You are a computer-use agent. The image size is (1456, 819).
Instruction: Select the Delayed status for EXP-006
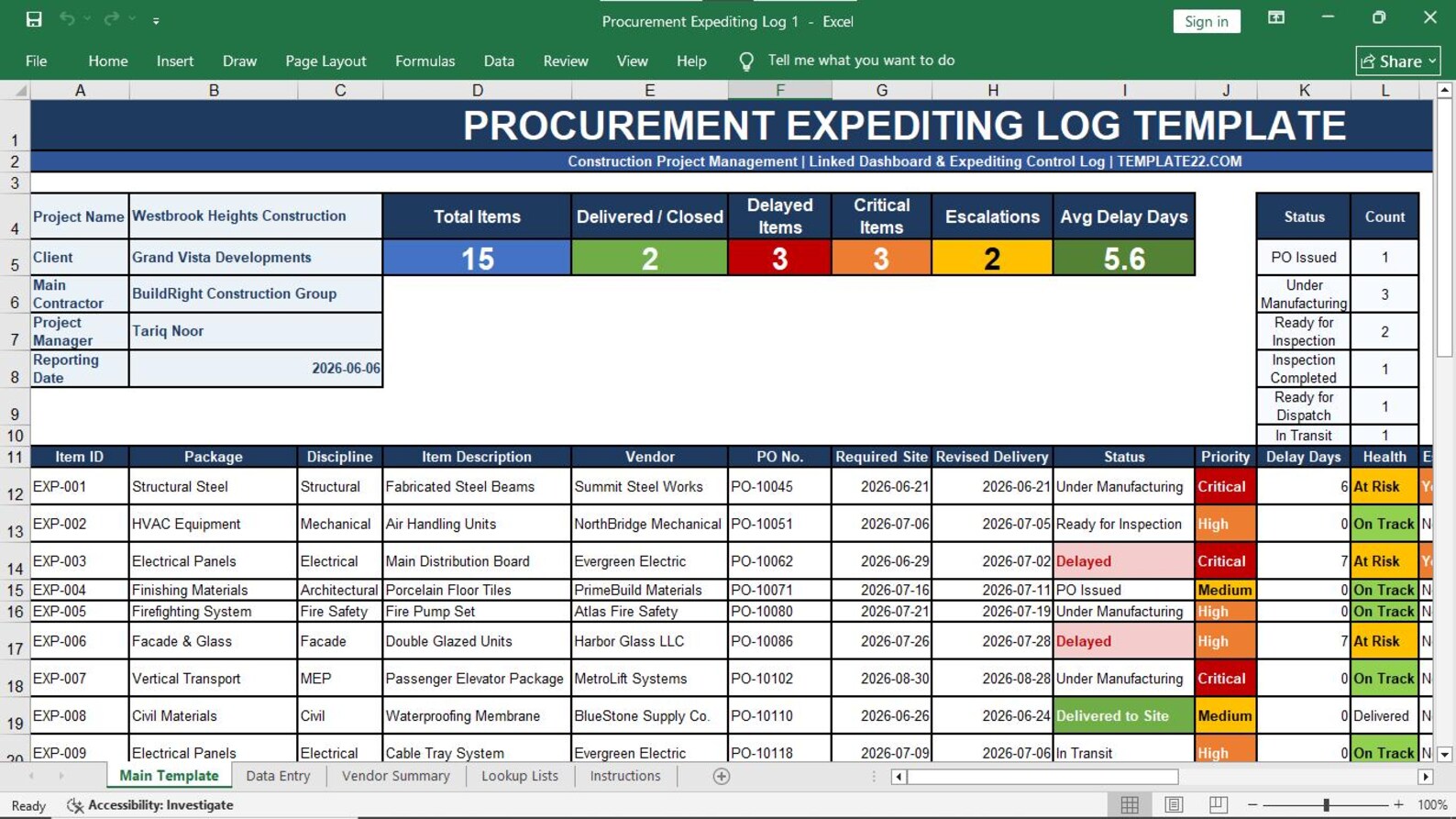(x=1124, y=641)
